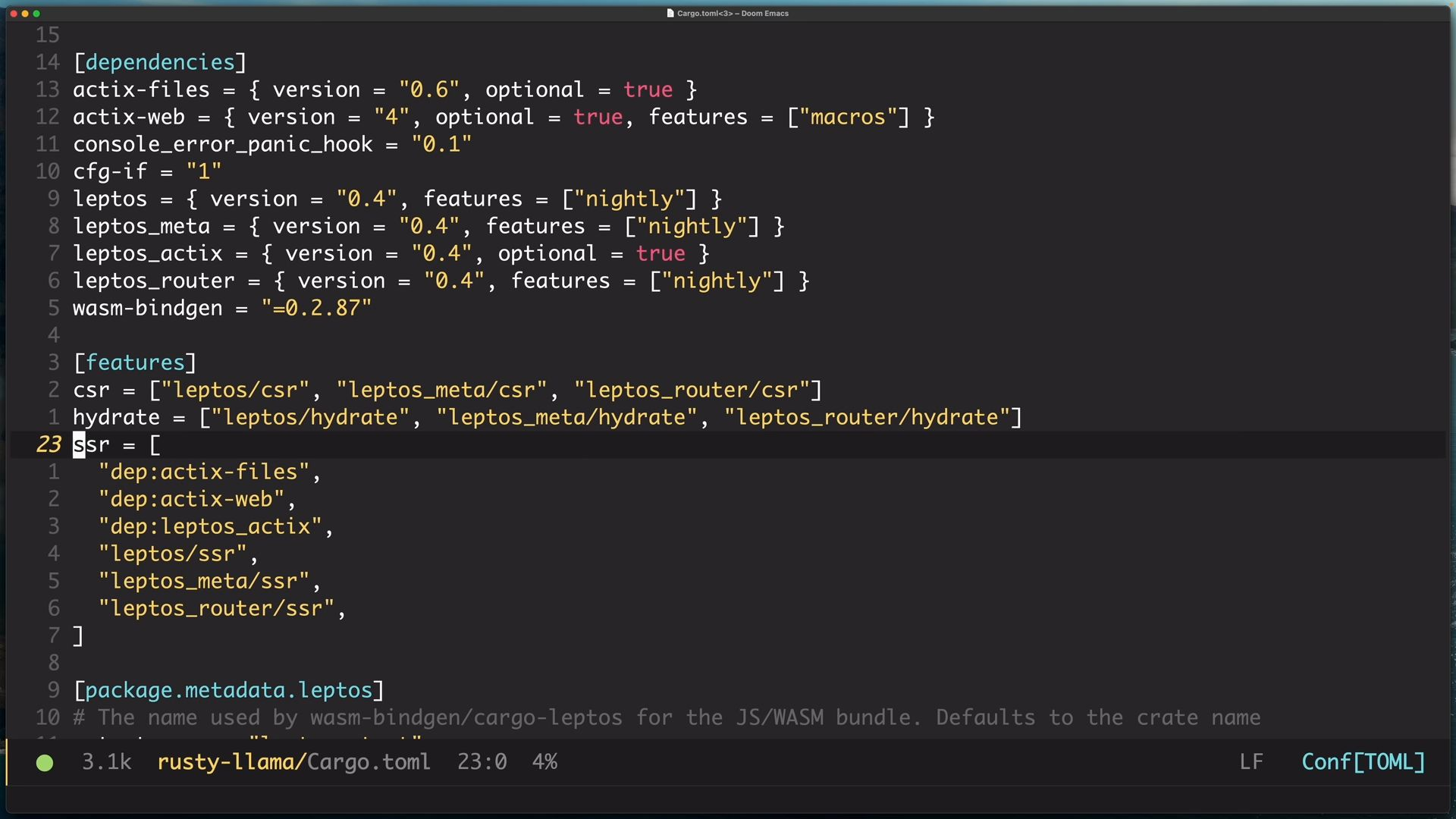The height and width of the screenshot is (819, 1456).
Task: Click the 4% buffer position indicator
Action: [544, 762]
